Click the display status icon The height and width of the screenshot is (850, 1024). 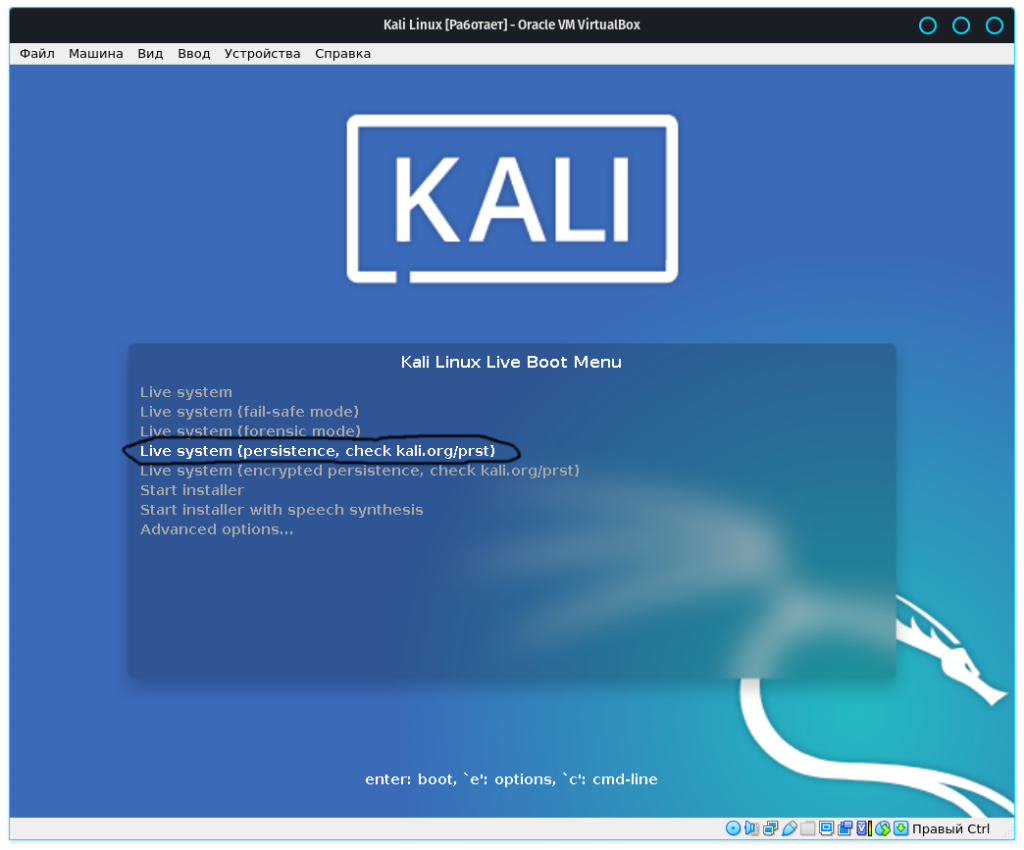(826, 828)
